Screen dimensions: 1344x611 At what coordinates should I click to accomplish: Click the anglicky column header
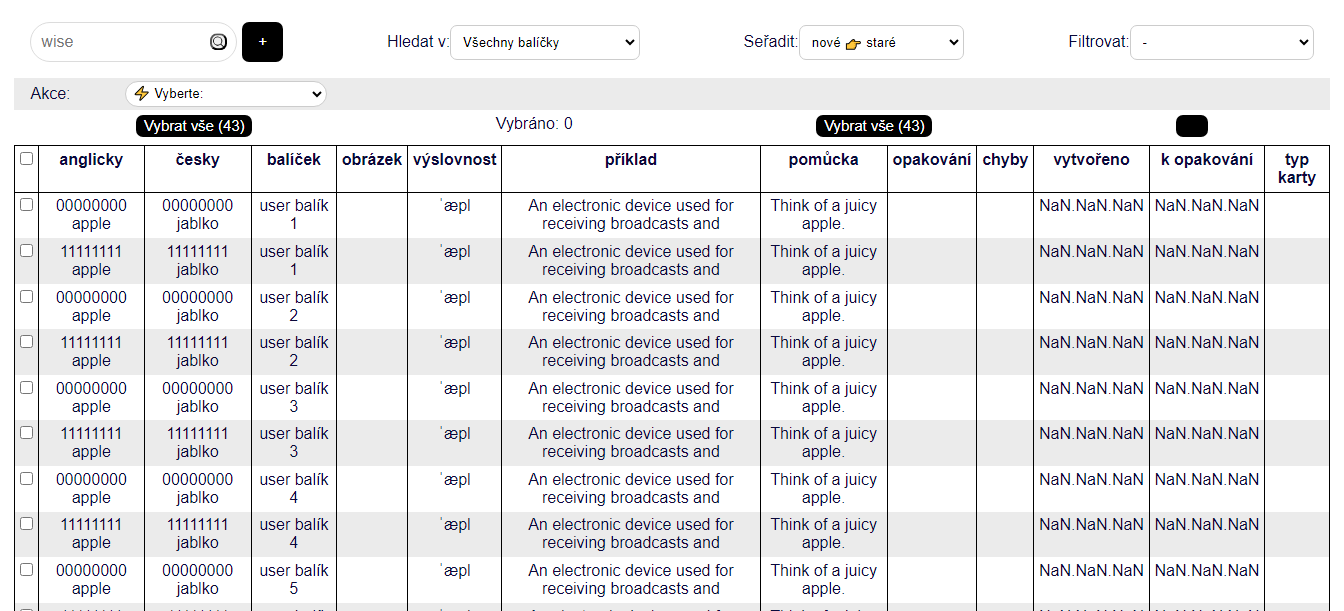click(91, 160)
